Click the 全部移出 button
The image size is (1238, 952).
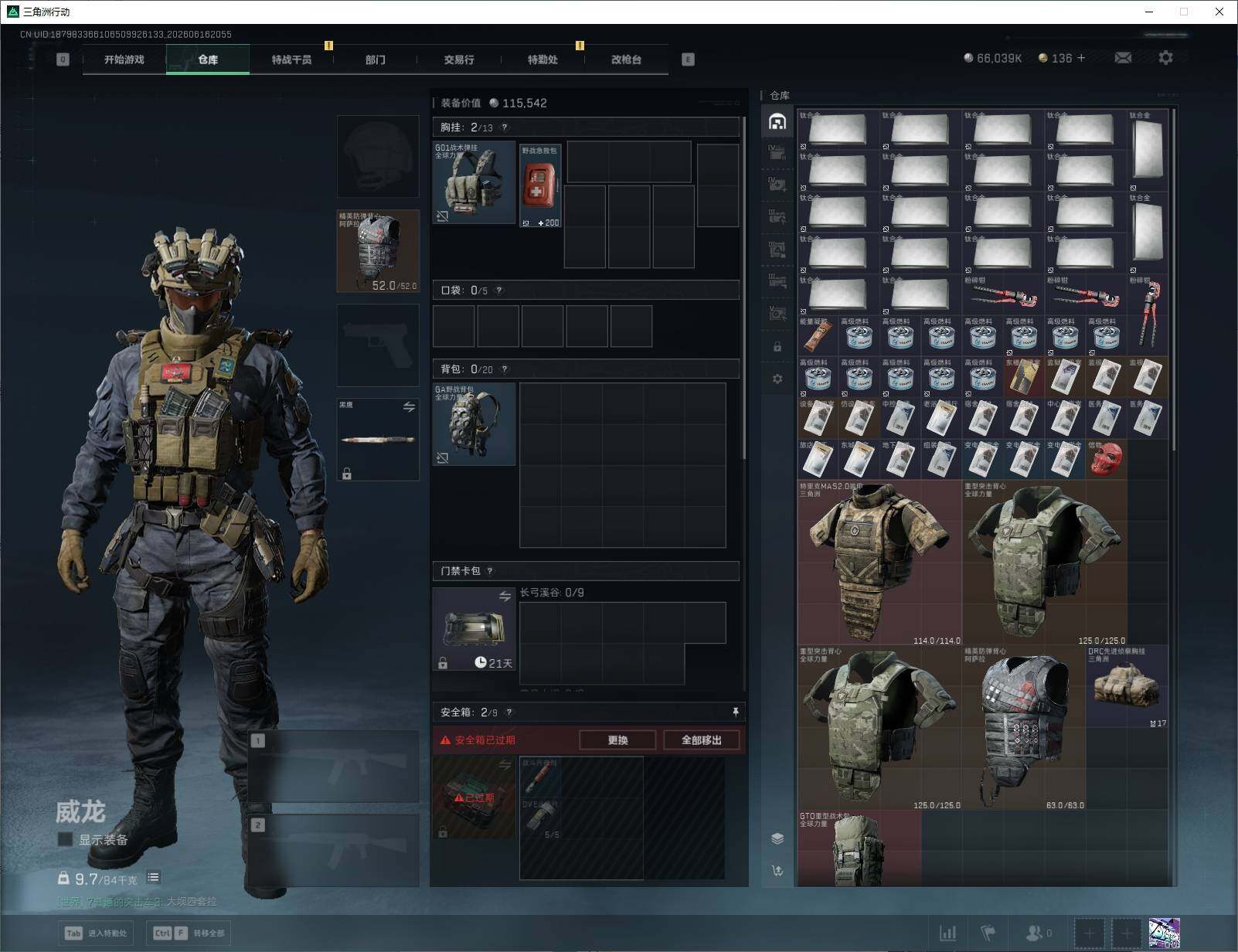(x=701, y=740)
